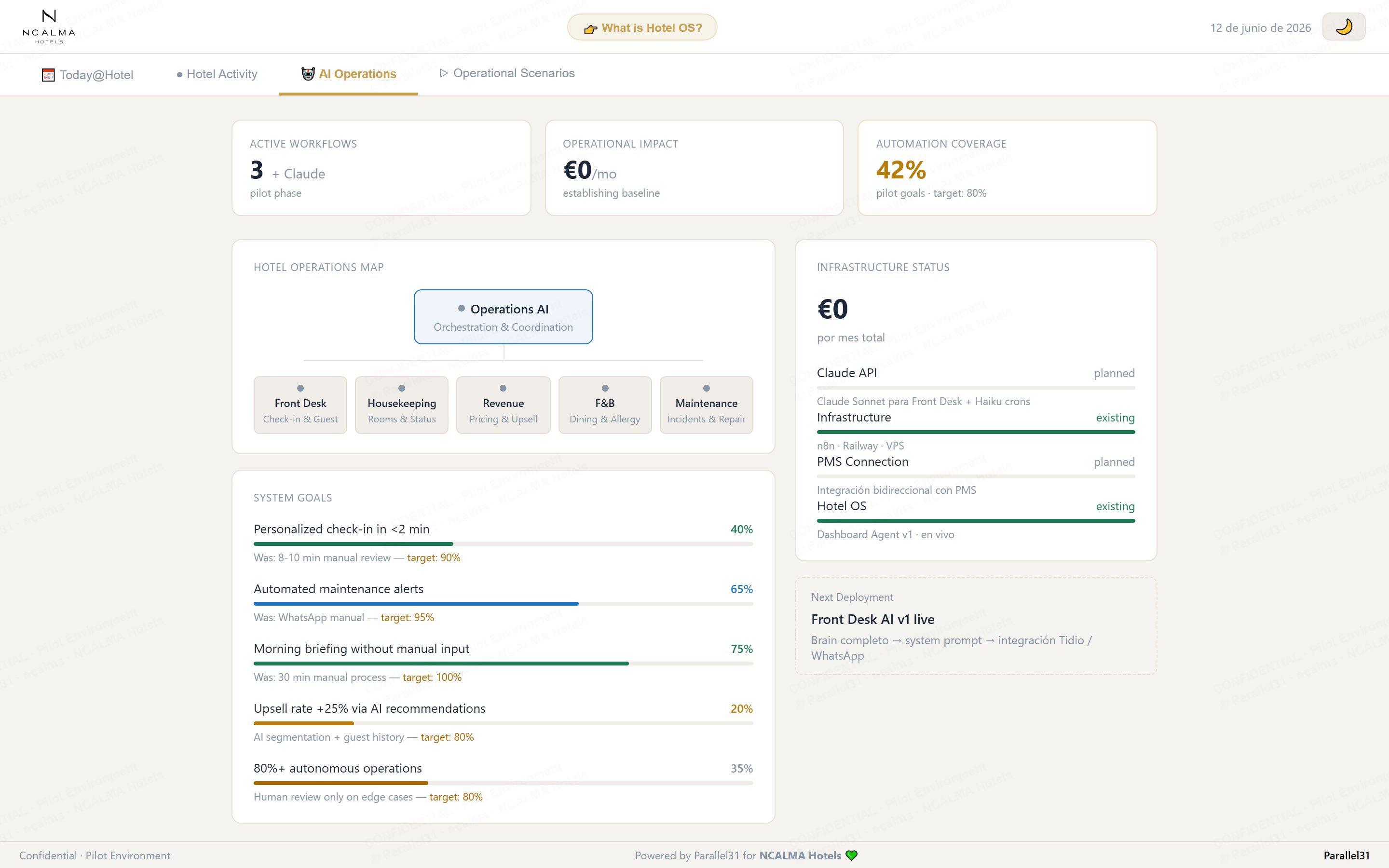Switch to the Hotel Activity tab

(x=217, y=74)
